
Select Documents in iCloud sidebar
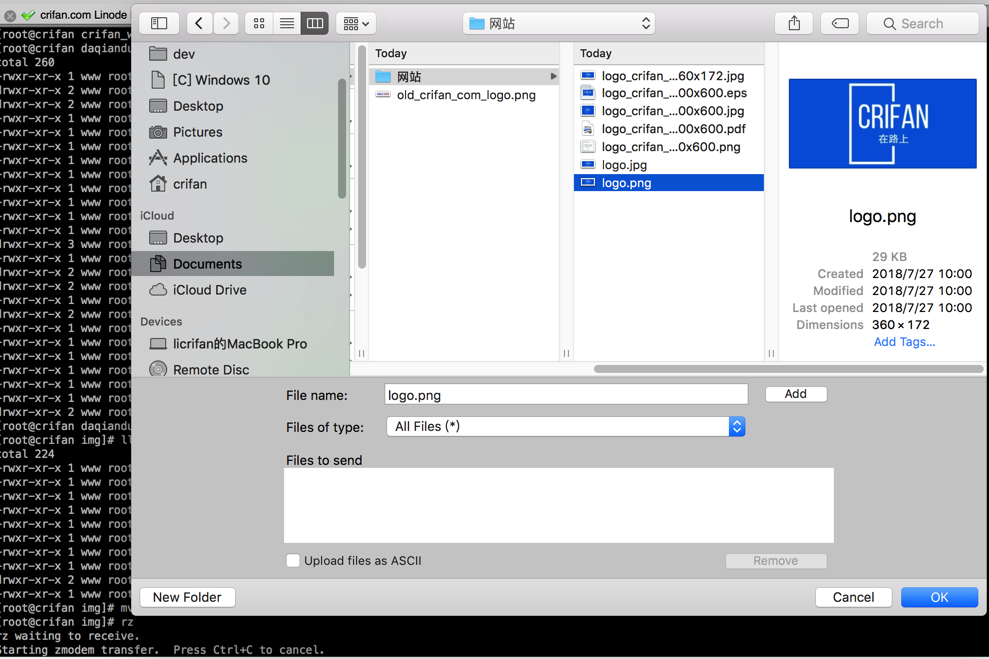(x=233, y=264)
